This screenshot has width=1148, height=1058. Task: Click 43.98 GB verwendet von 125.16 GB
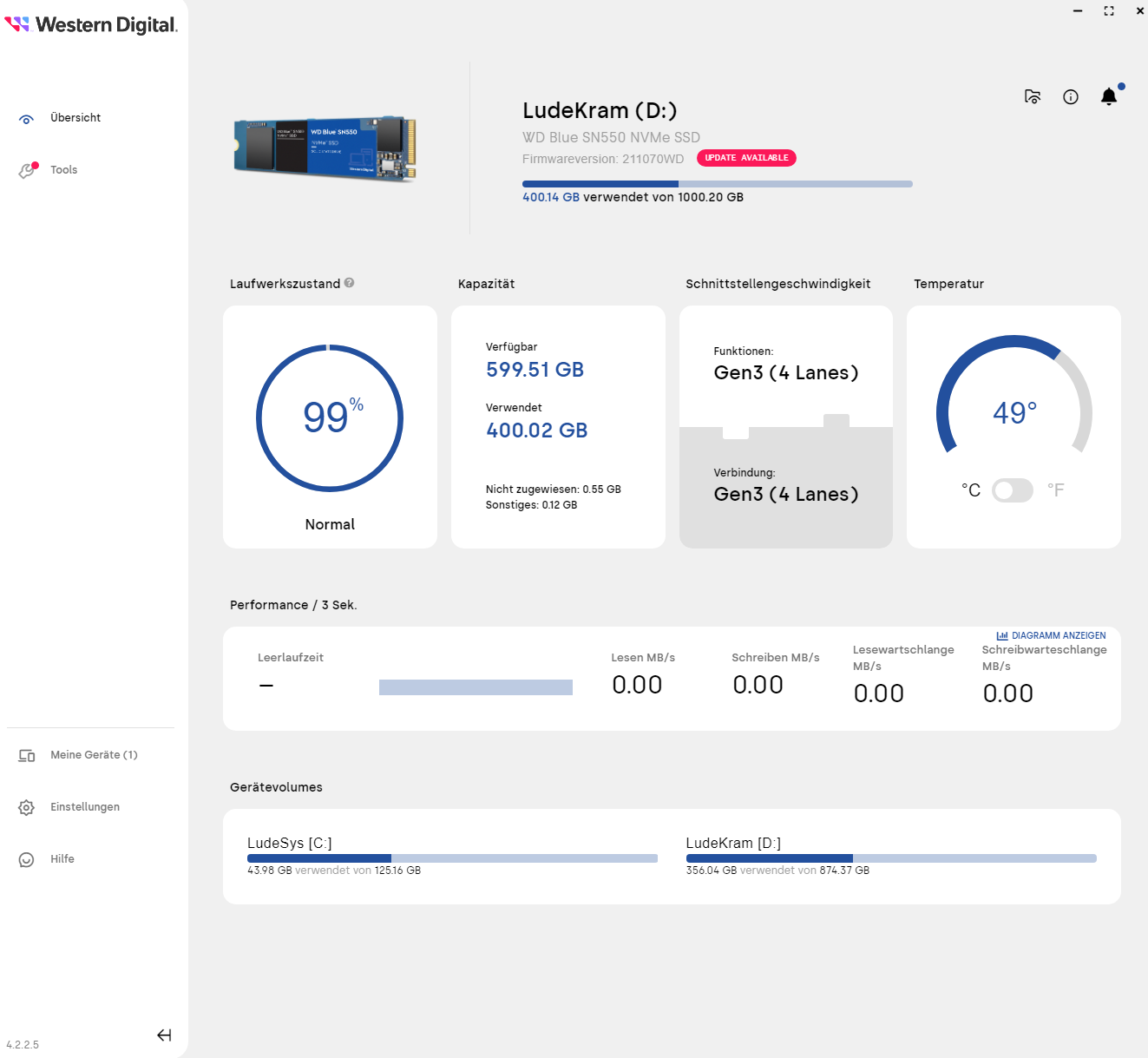pos(334,871)
